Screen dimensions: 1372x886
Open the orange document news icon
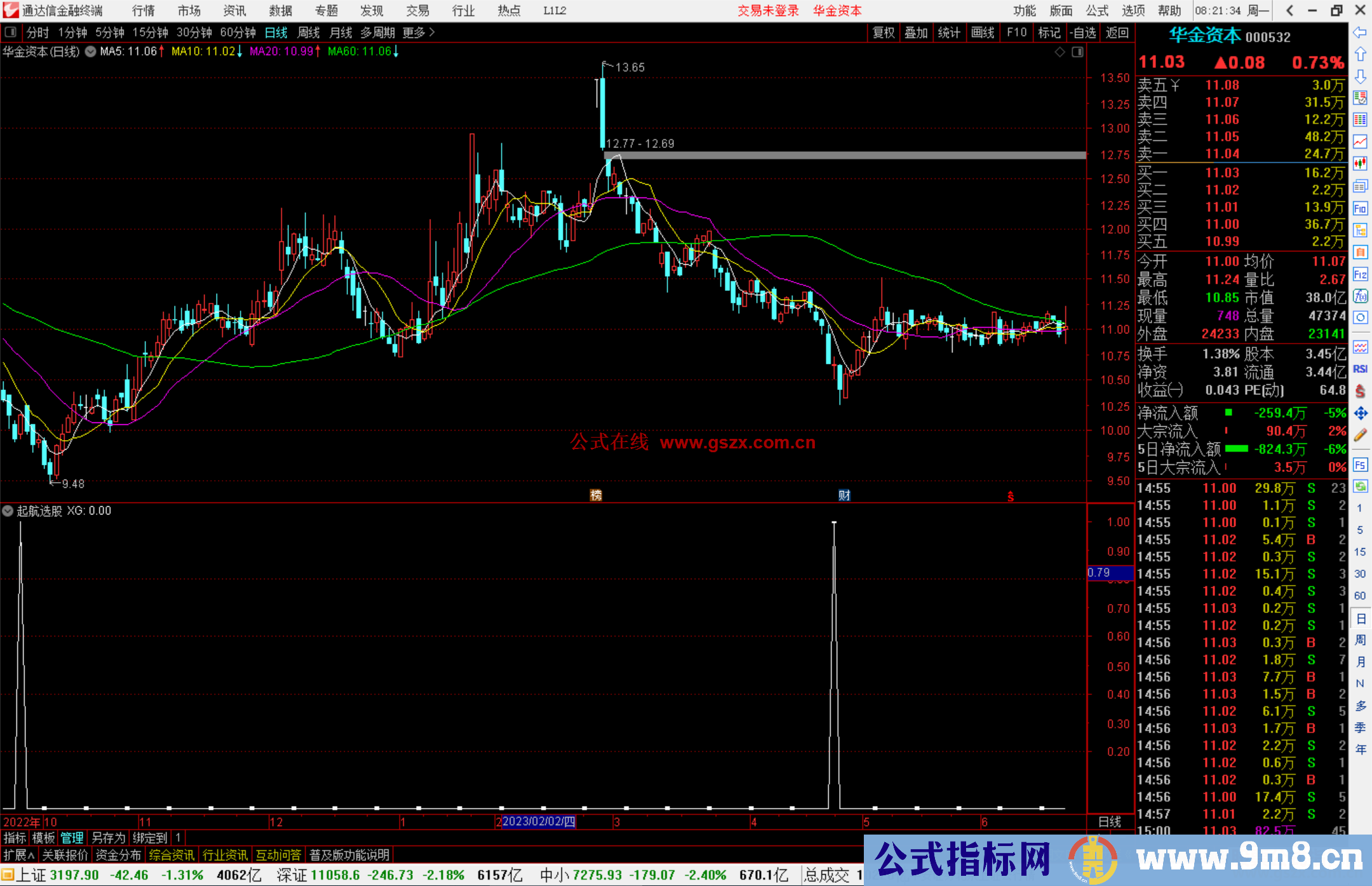click(x=1360, y=252)
